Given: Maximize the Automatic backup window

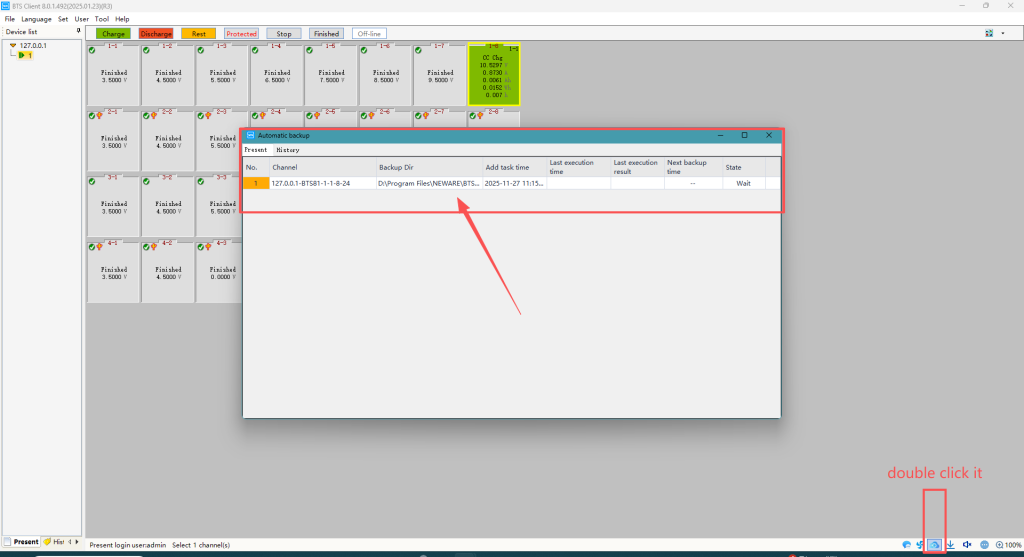Looking at the screenshot, I should (x=744, y=135).
